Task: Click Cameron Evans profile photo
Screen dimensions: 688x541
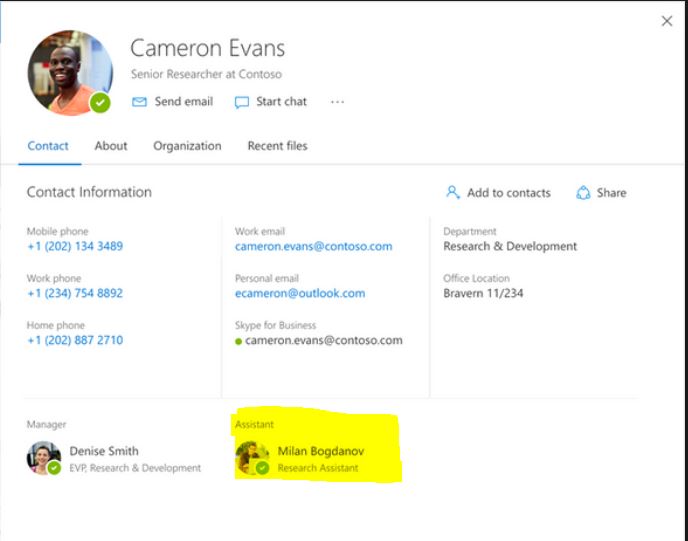Action: pyautogui.click(x=70, y=72)
